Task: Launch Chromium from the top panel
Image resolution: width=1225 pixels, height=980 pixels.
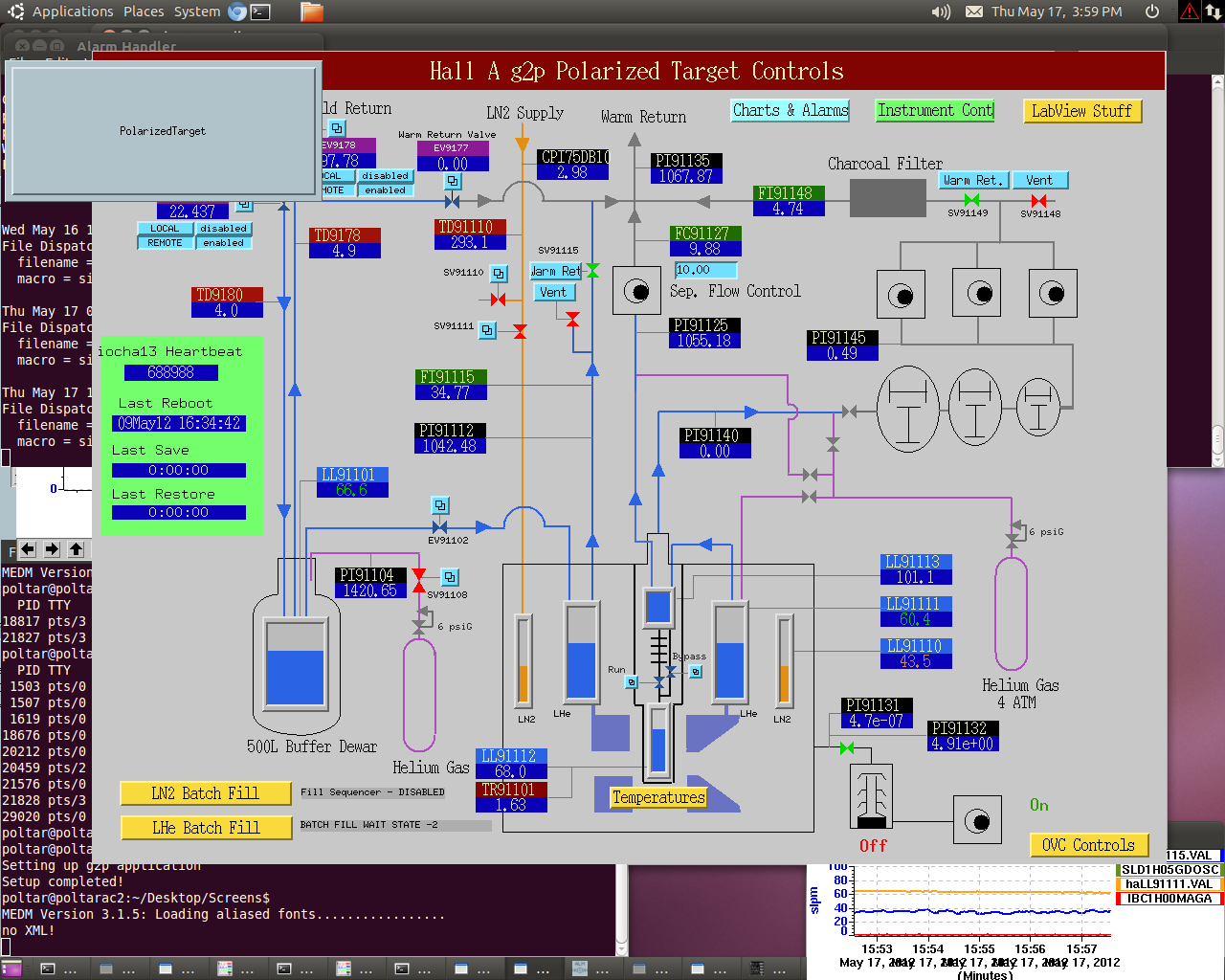Action: pyautogui.click(x=237, y=11)
